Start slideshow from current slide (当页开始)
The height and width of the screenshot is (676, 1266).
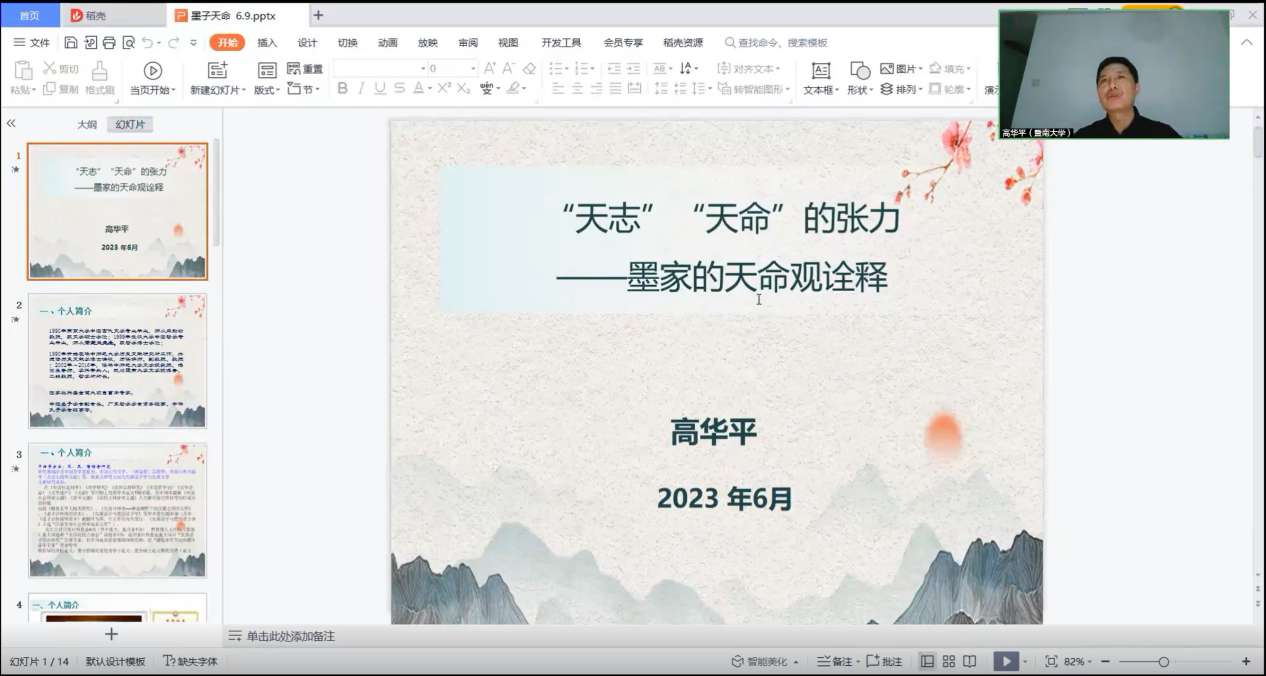152,71
